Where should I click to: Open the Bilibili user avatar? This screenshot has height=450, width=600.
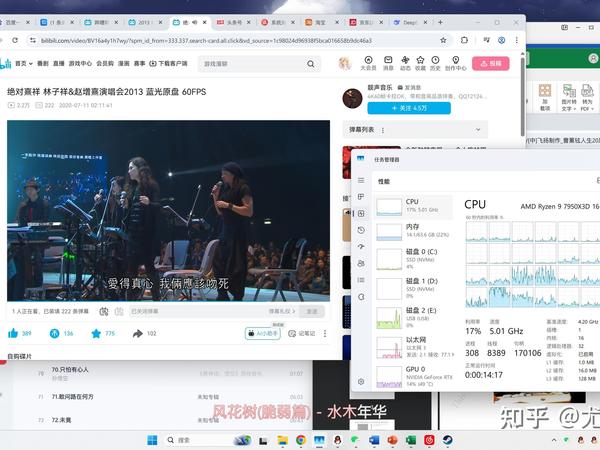click(345, 64)
